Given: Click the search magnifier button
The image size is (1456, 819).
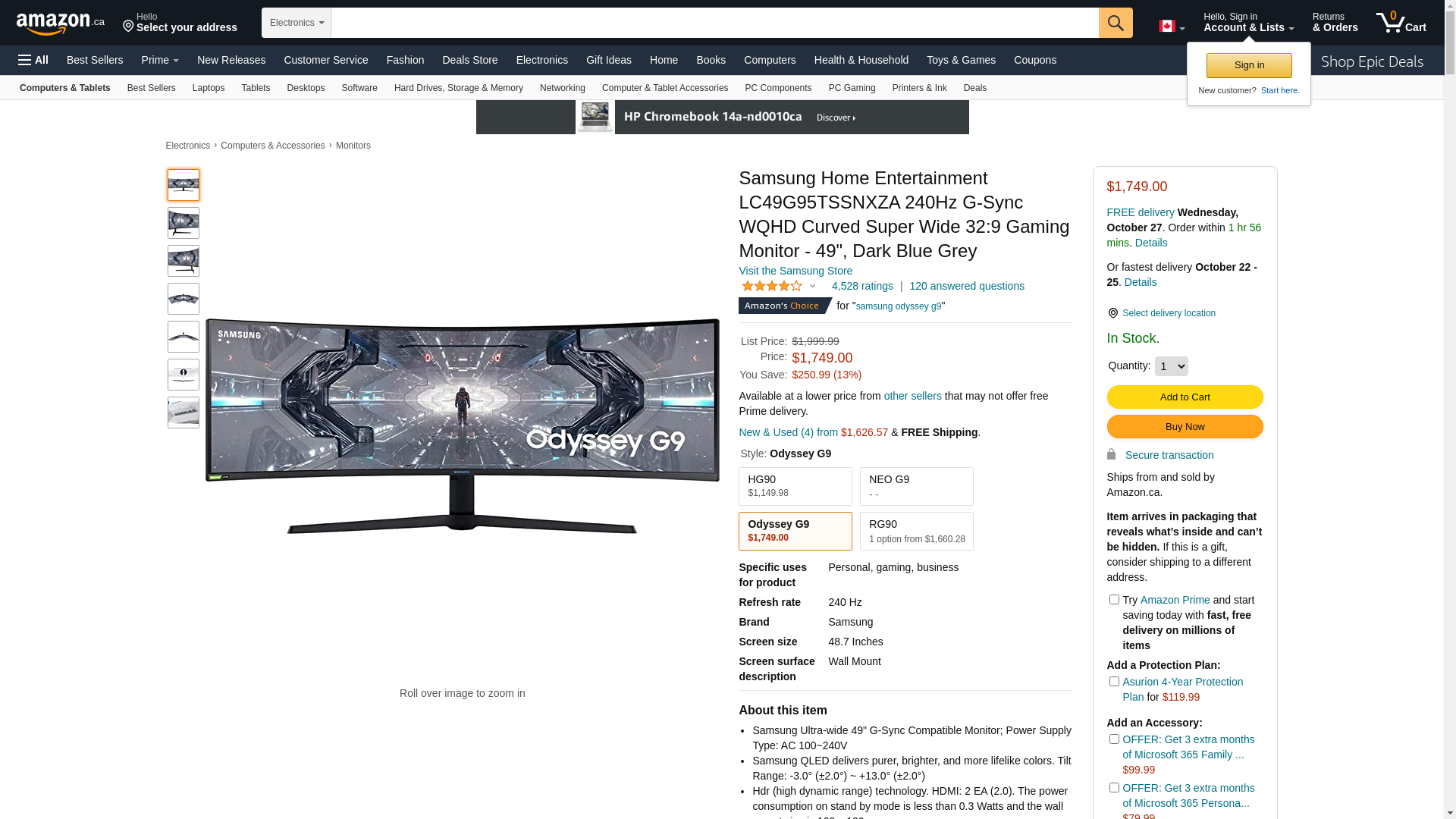Looking at the screenshot, I should [1116, 23].
